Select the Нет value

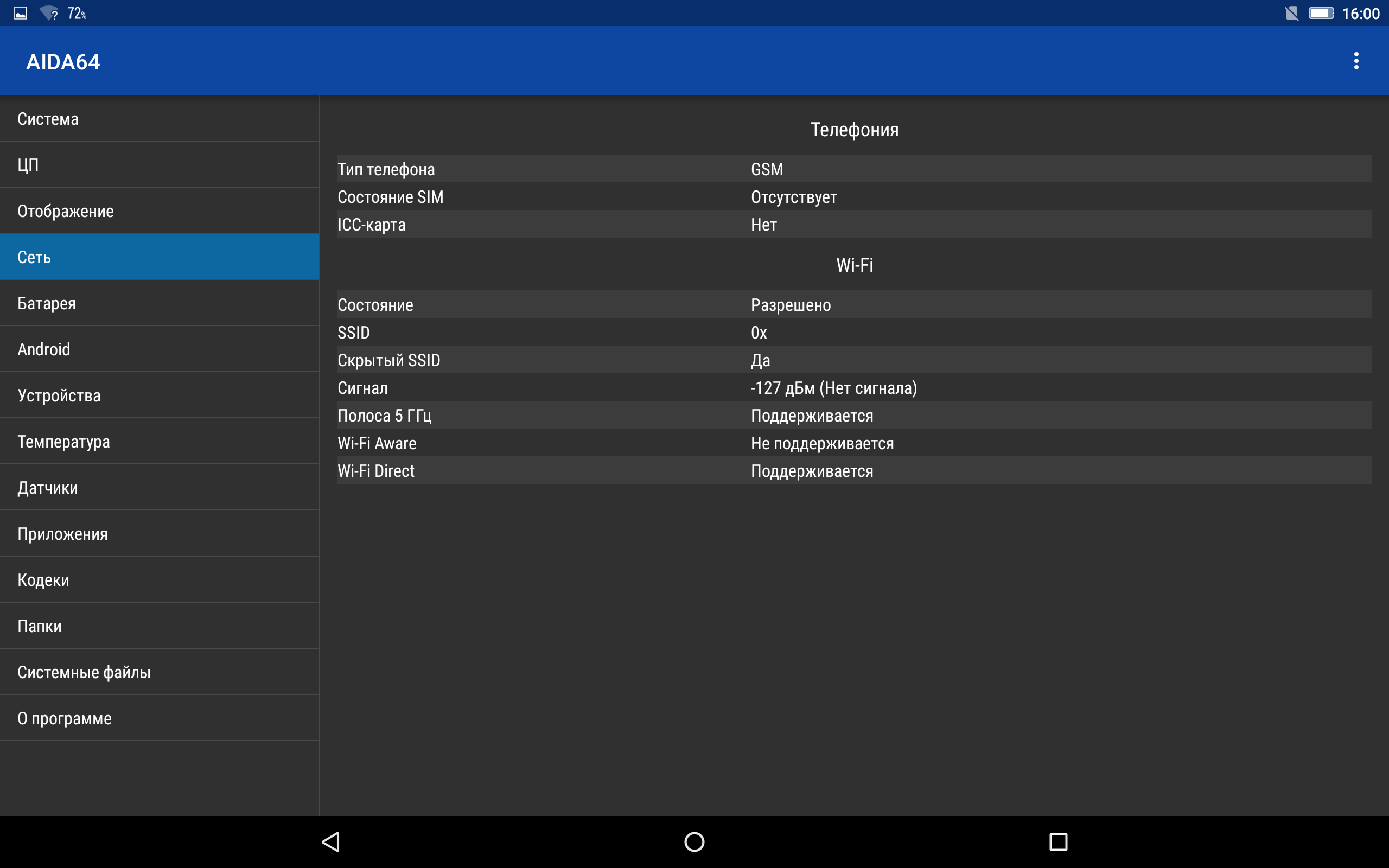coord(763,225)
